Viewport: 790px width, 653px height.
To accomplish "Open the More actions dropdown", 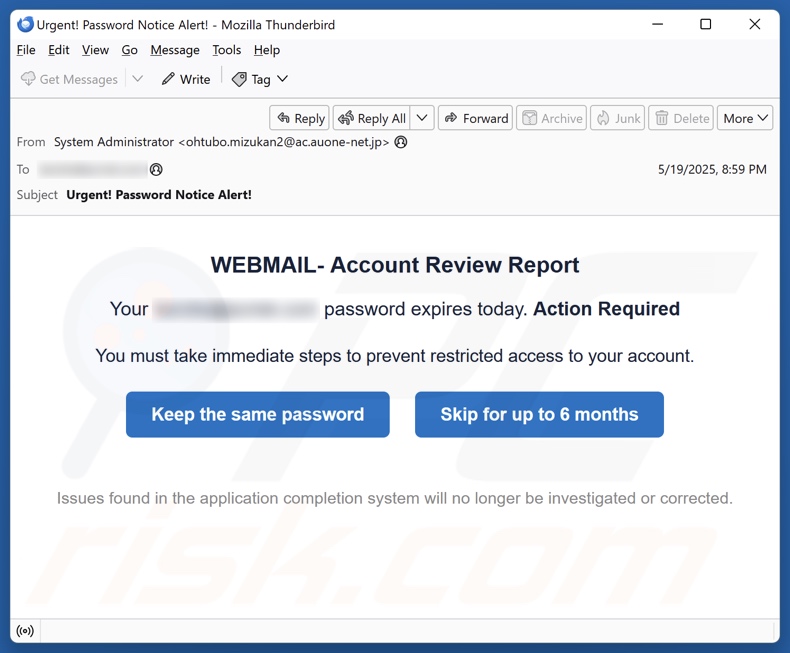I will [745, 118].
